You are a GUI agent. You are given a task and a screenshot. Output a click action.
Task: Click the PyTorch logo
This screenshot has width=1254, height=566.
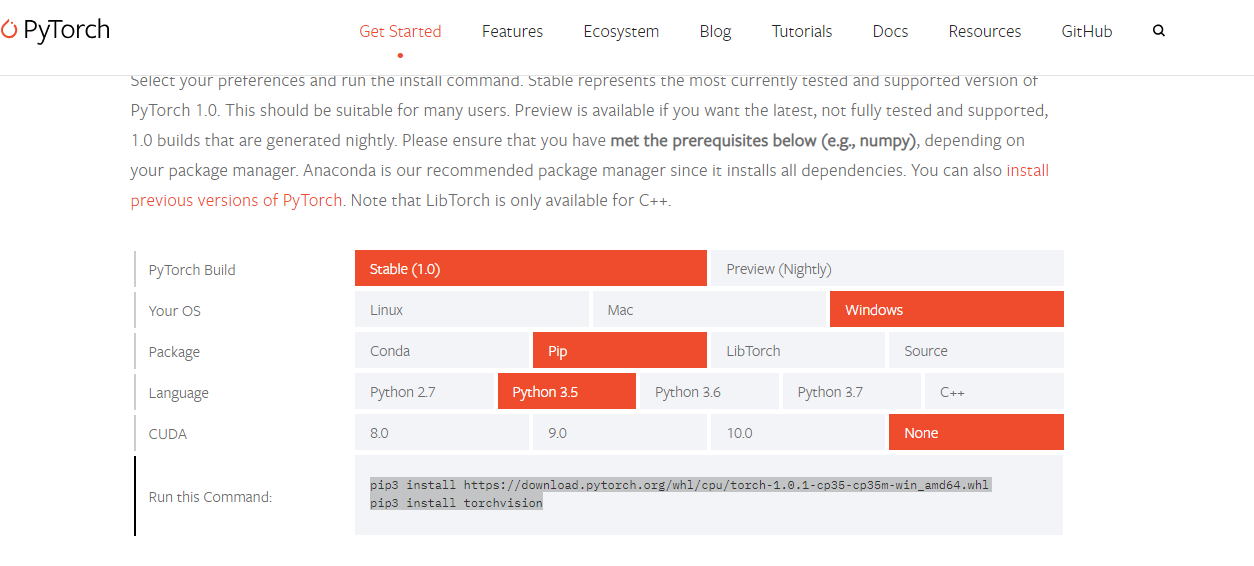click(55, 30)
